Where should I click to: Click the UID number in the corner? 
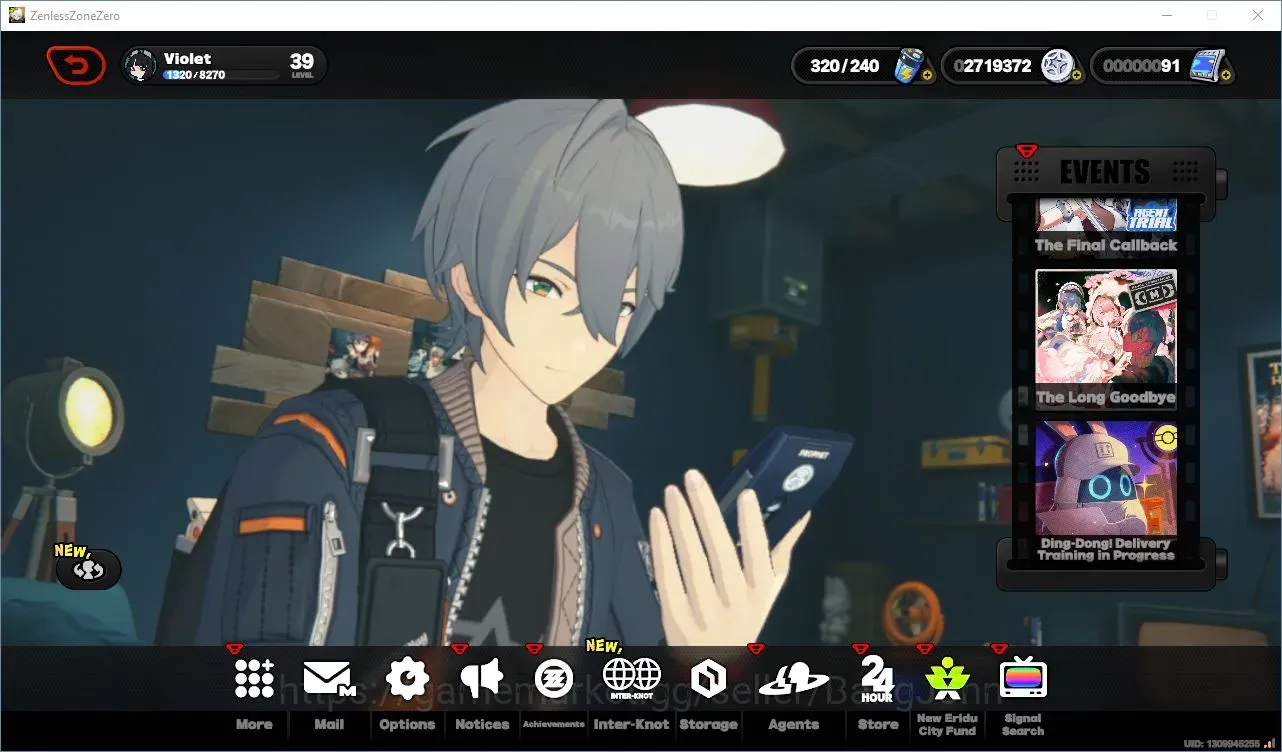point(1220,744)
